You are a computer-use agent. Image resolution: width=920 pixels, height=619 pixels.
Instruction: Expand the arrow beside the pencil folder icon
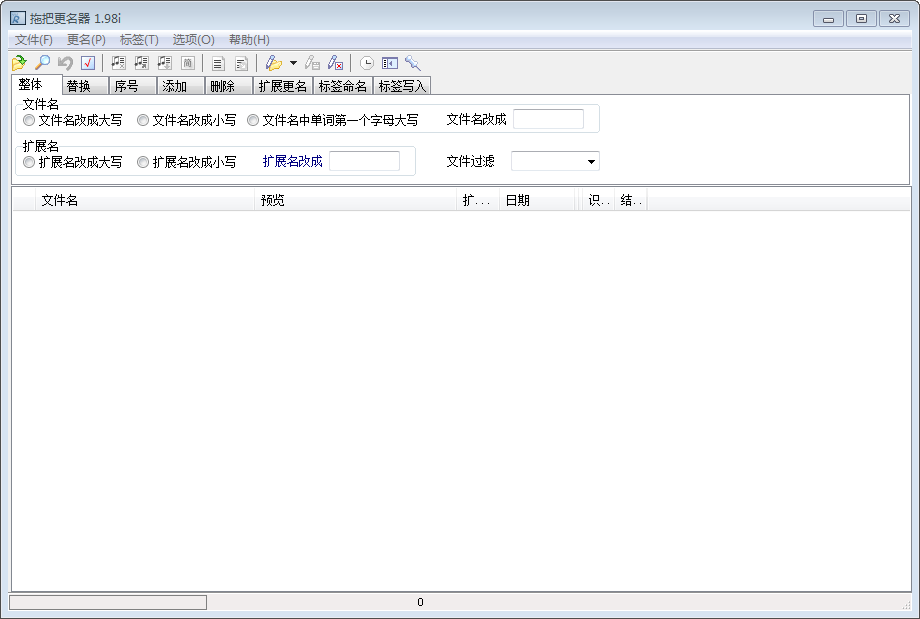click(x=293, y=63)
